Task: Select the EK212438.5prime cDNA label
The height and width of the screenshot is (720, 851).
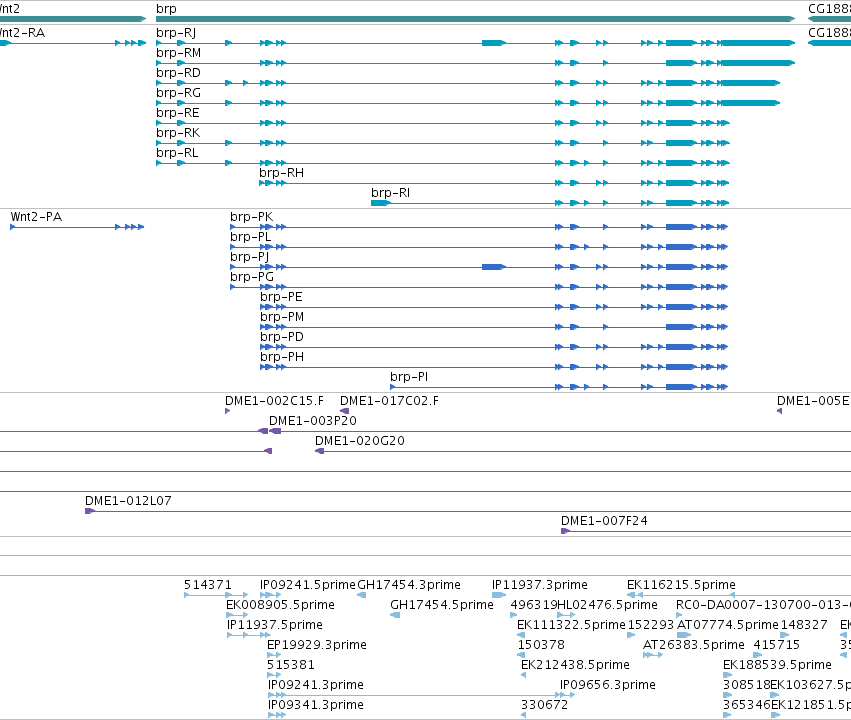Action: pos(575,665)
